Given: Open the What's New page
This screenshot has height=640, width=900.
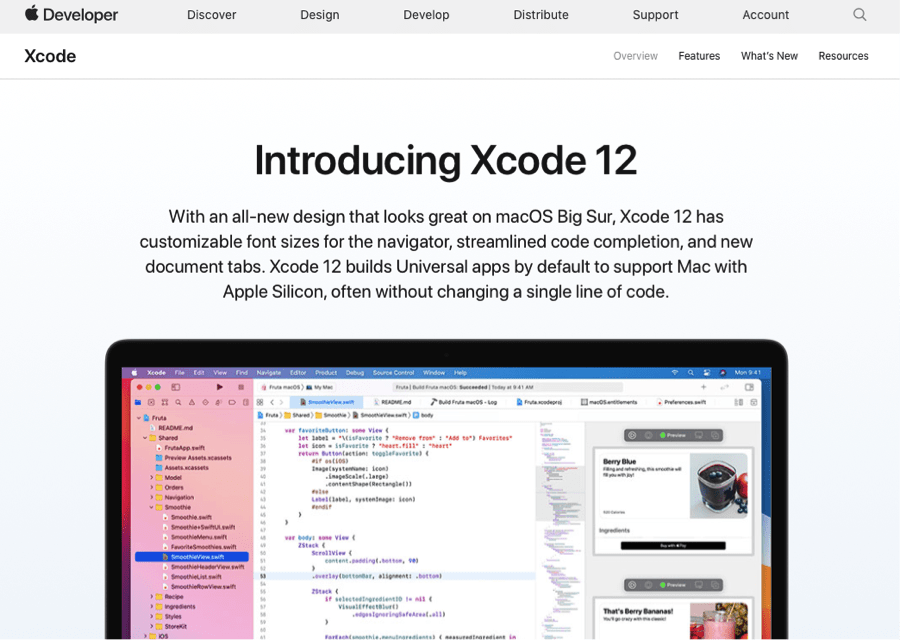Looking at the screenshot, I should (769, 56).
